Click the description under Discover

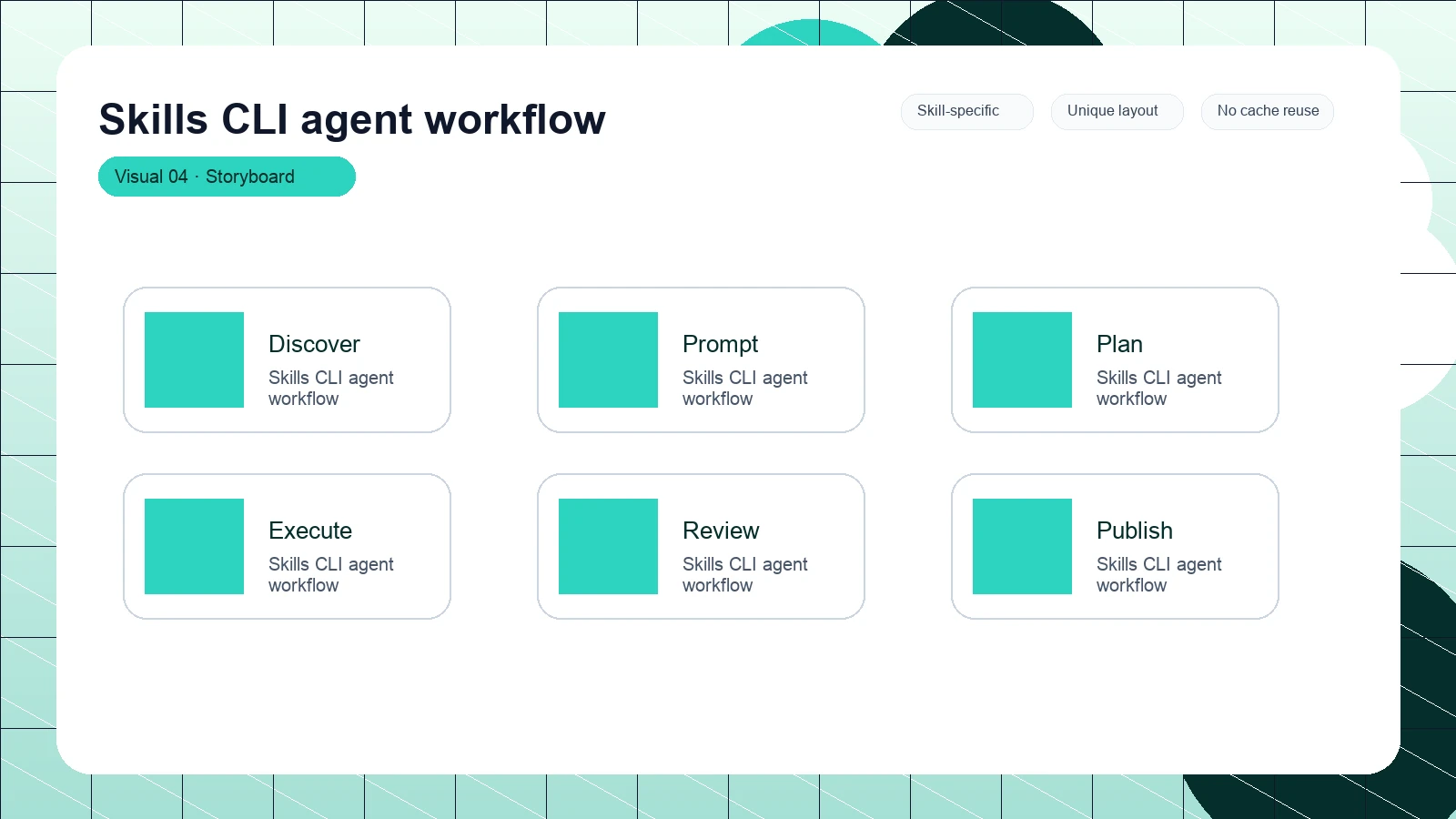(331, 388)
